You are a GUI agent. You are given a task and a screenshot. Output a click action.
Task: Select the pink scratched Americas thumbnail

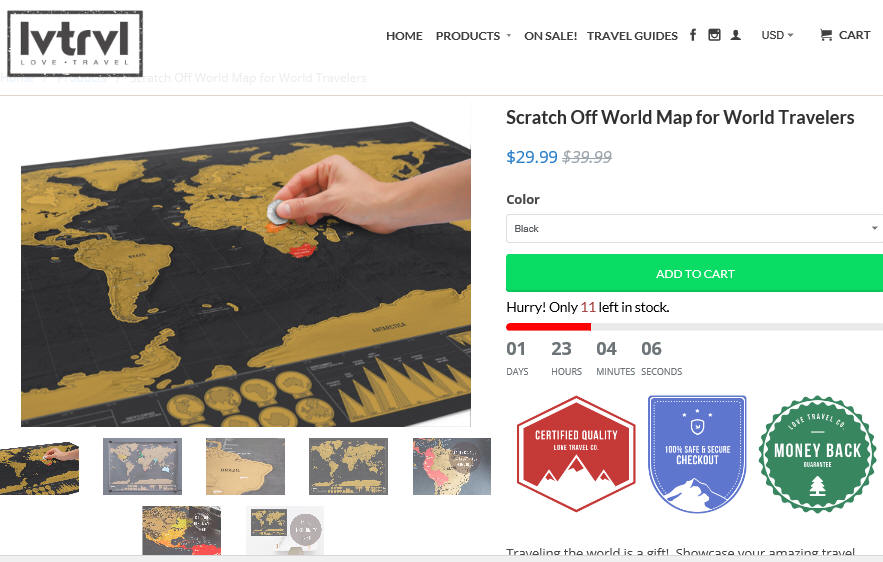pyautogui.click(x=452, y=466)
